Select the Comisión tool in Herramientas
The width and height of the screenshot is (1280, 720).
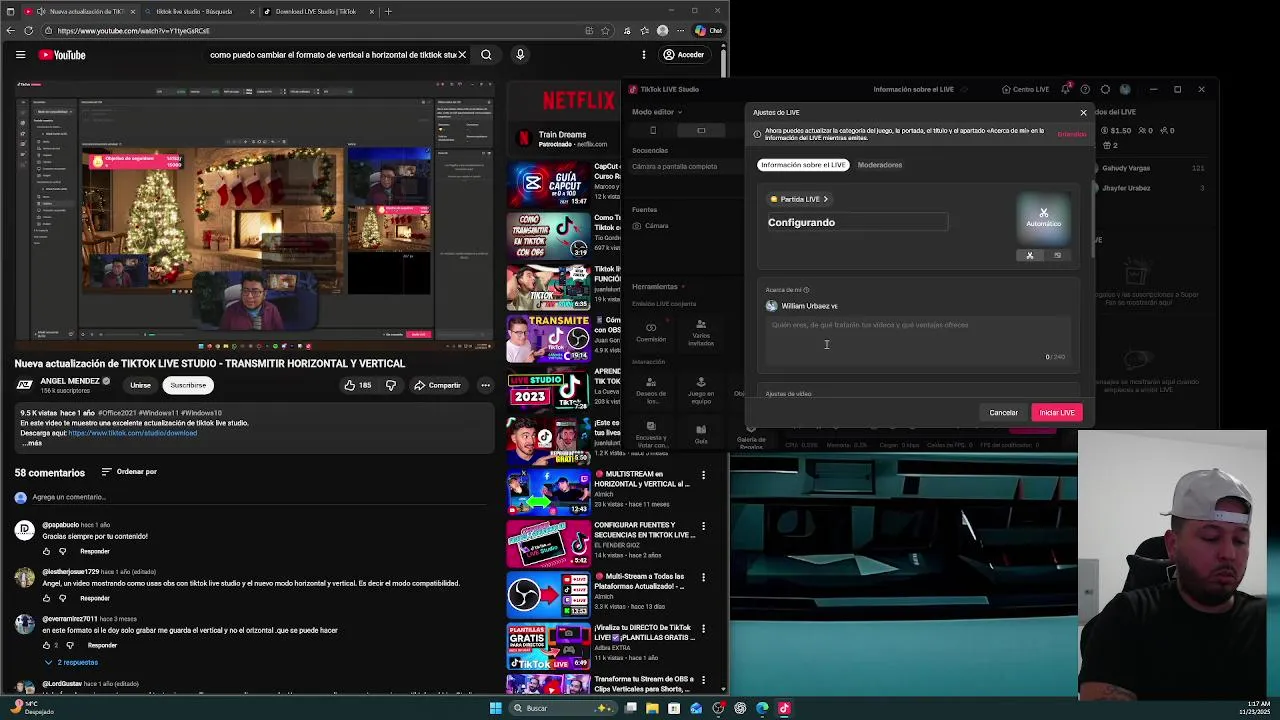point(651,333)
